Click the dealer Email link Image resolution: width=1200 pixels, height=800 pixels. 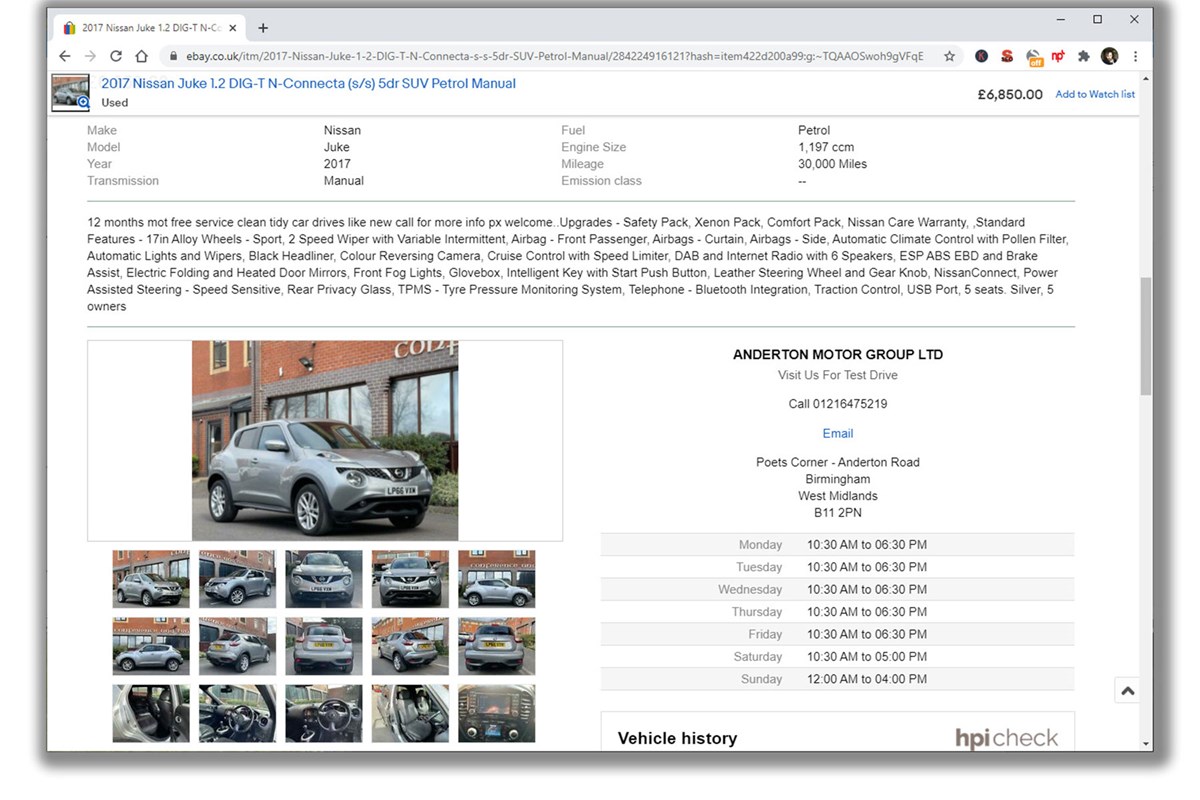click(x=838, y=433)
